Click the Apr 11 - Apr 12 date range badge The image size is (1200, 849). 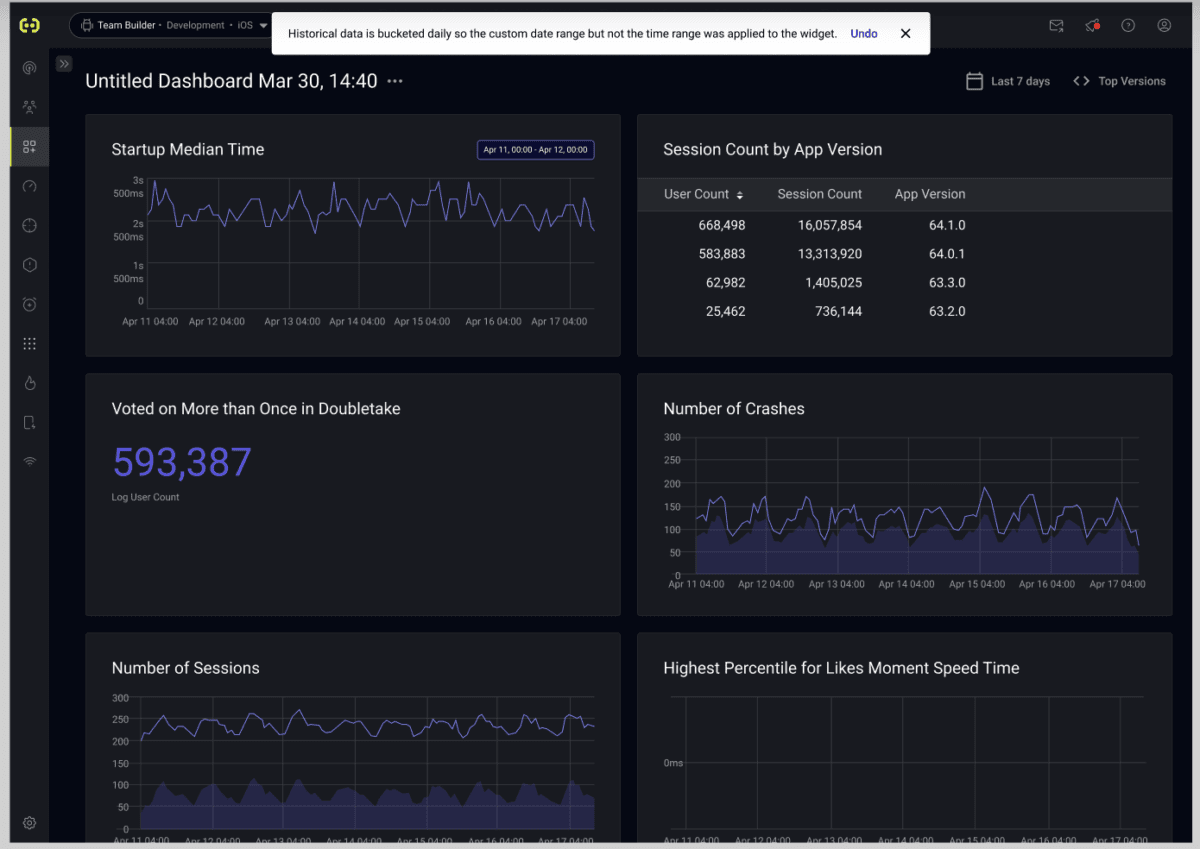coord(536,150)
